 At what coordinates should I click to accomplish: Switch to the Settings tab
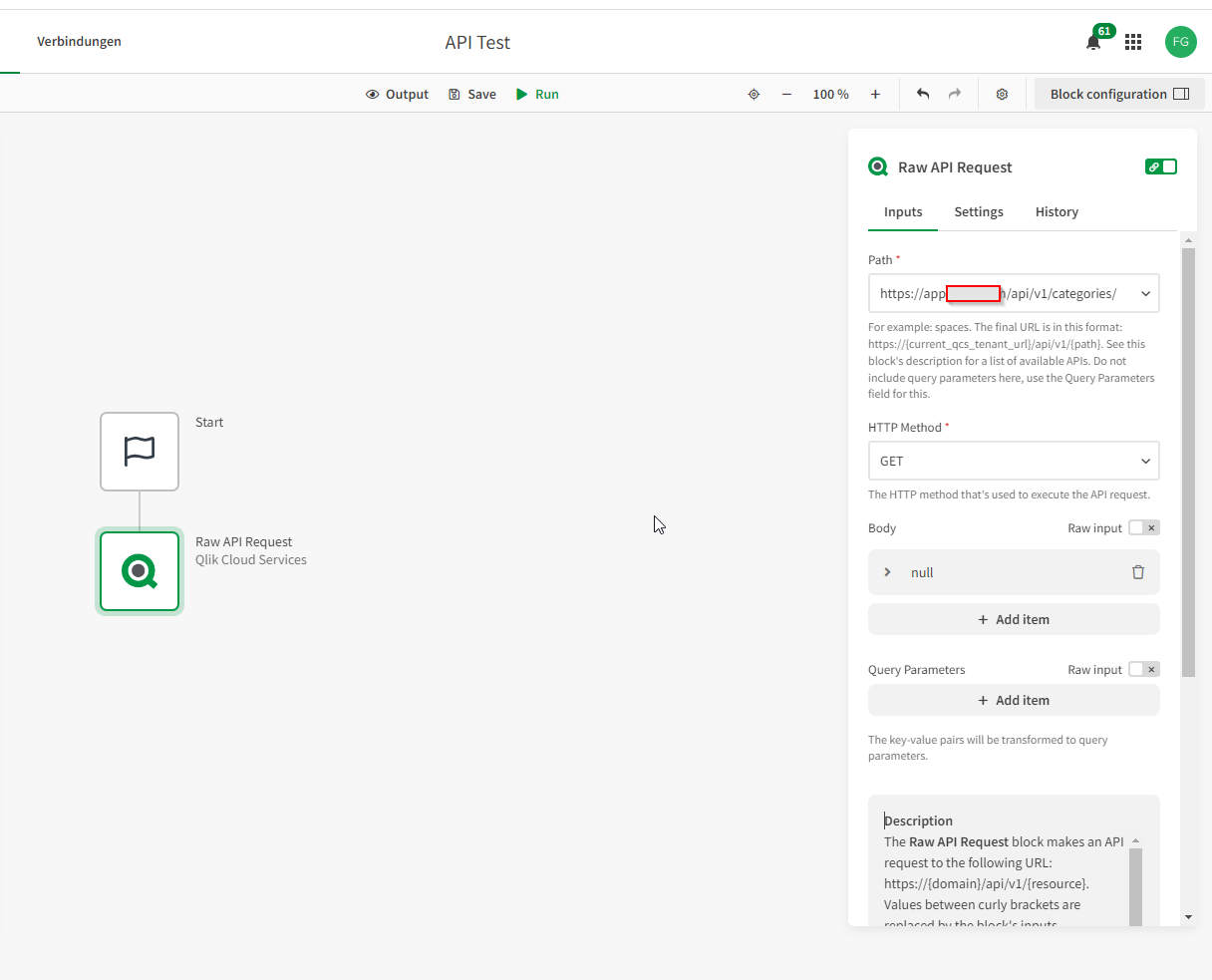pyautogui.click(x=979, y=211)
